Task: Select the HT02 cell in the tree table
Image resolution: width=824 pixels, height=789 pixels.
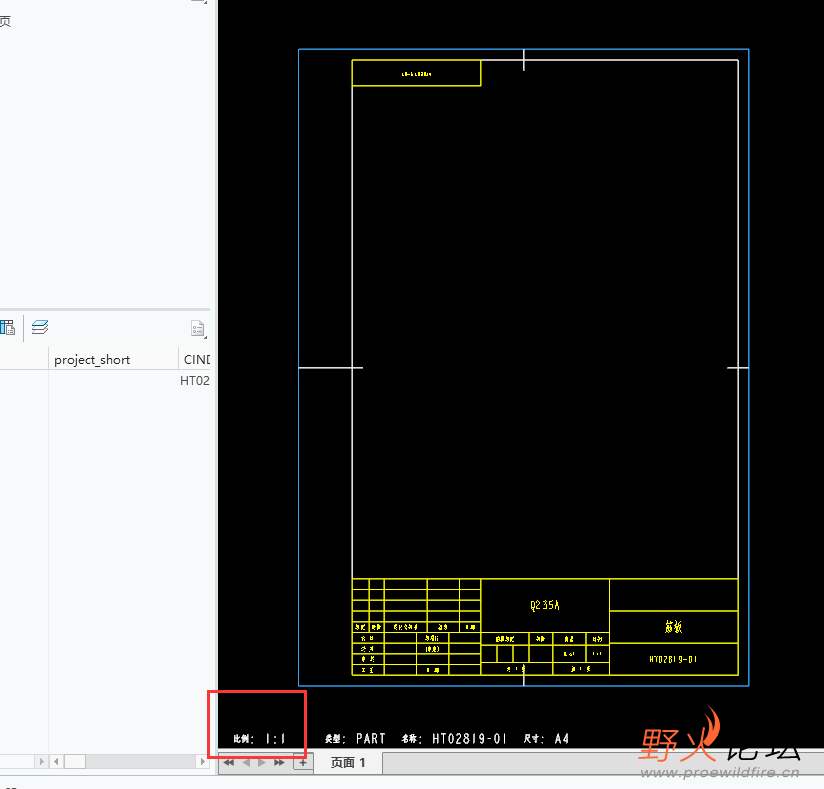Action: [x=195, y=381]
